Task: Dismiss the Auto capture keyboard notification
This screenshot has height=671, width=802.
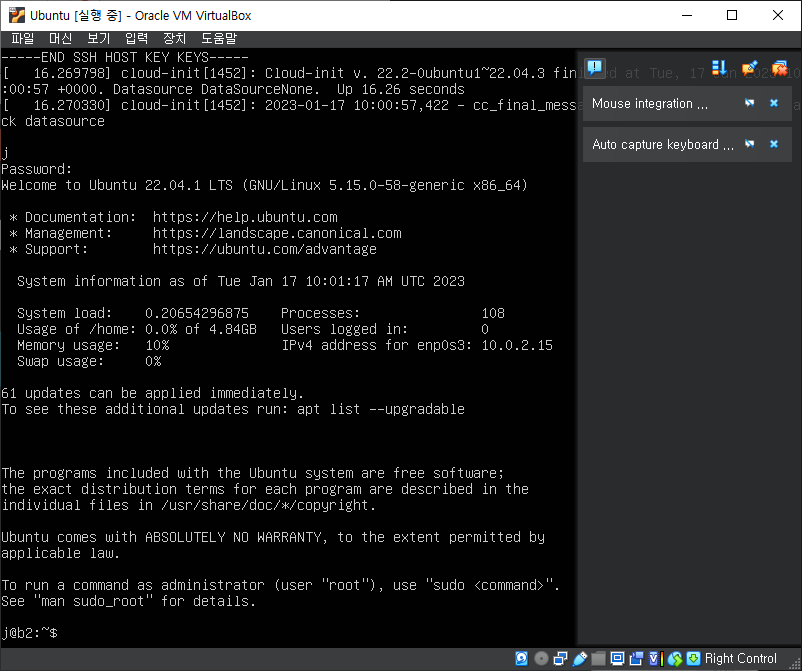Action: [x=774, y=144]
